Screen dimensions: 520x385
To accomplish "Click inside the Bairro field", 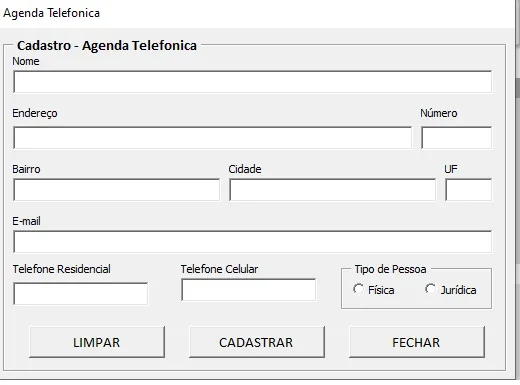I will (116, 190).
